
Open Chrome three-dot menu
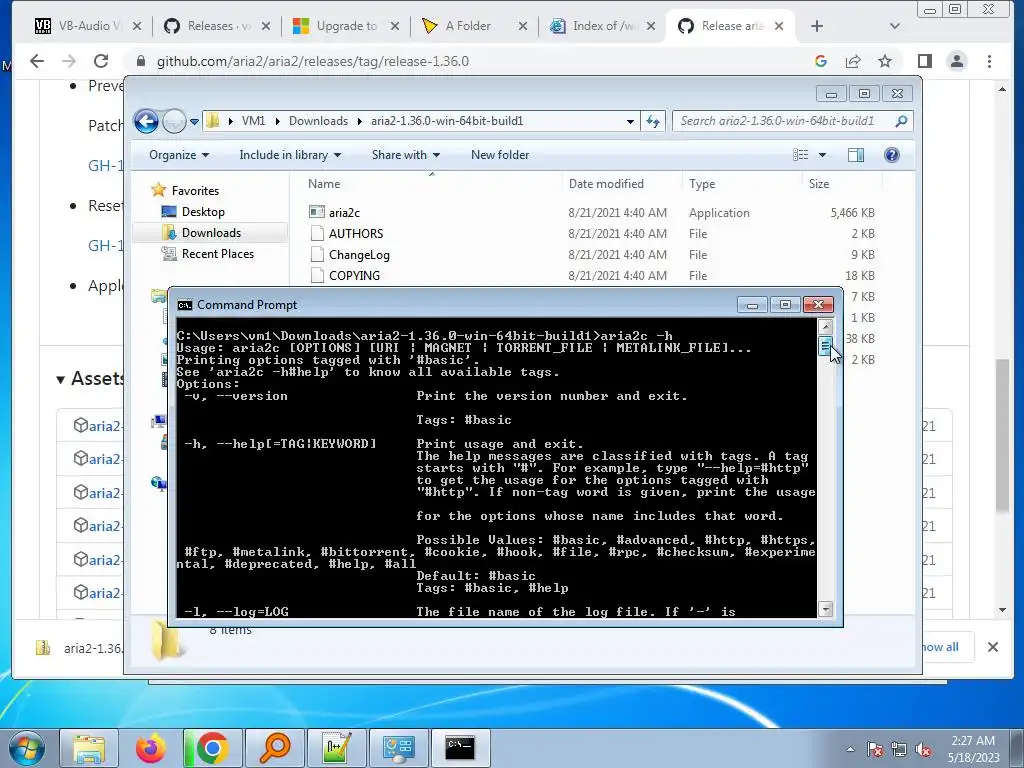[x=989, y=61]
